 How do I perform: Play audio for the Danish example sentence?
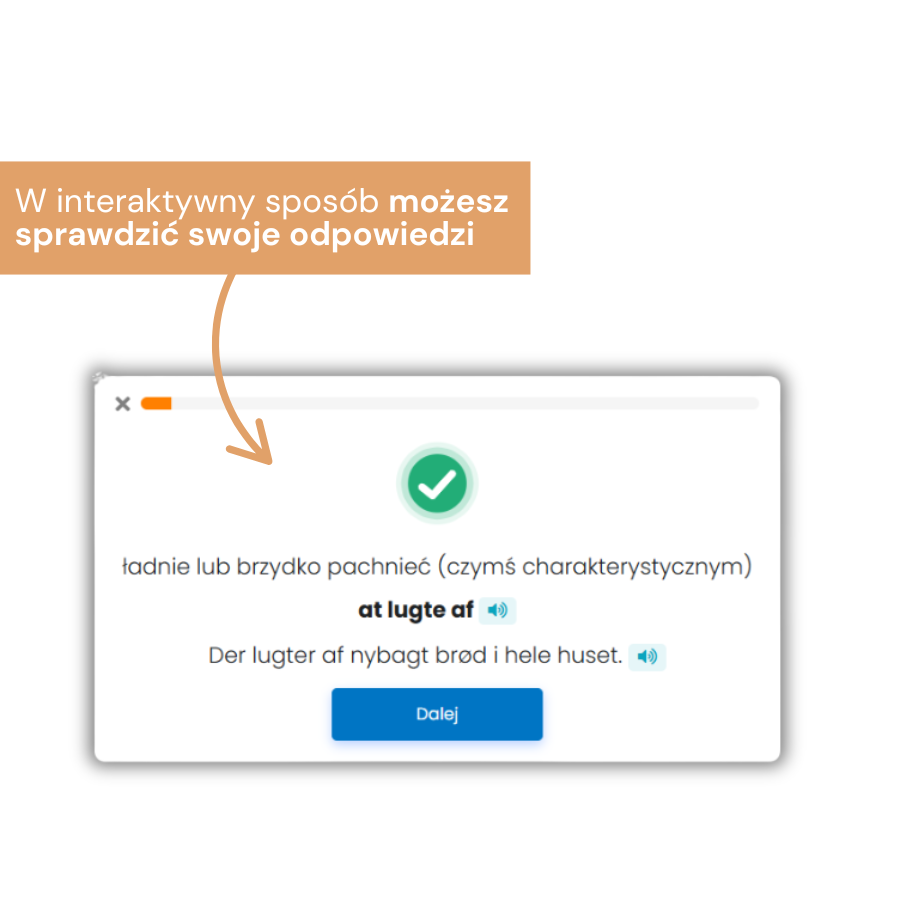point(647,657)
